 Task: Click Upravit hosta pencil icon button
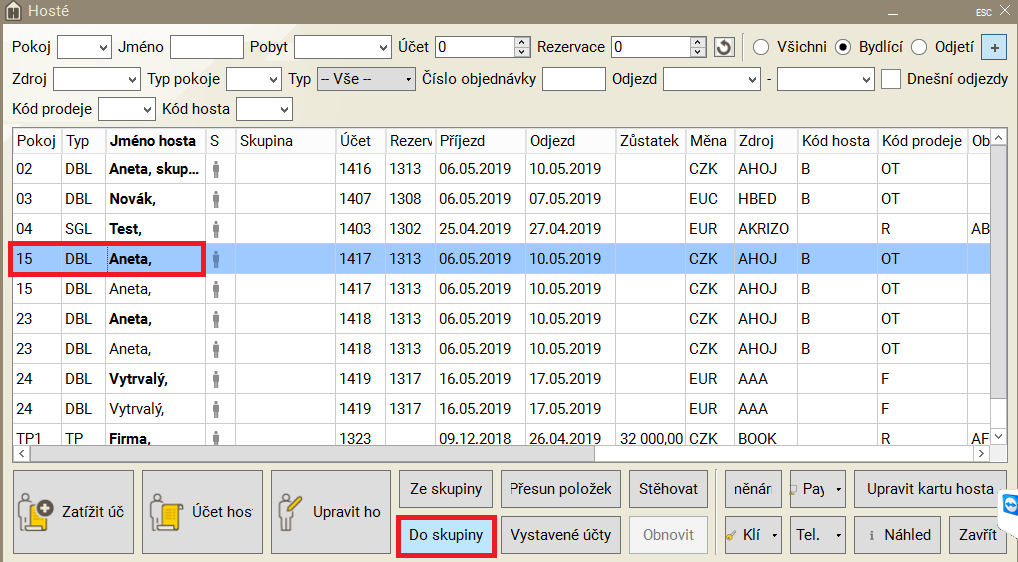pos(330,511)
